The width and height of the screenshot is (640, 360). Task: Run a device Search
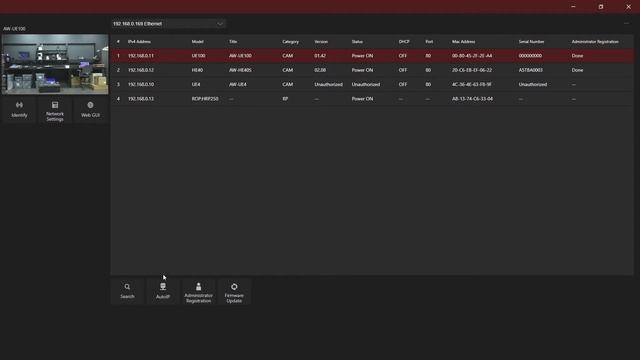click(127, 291)
